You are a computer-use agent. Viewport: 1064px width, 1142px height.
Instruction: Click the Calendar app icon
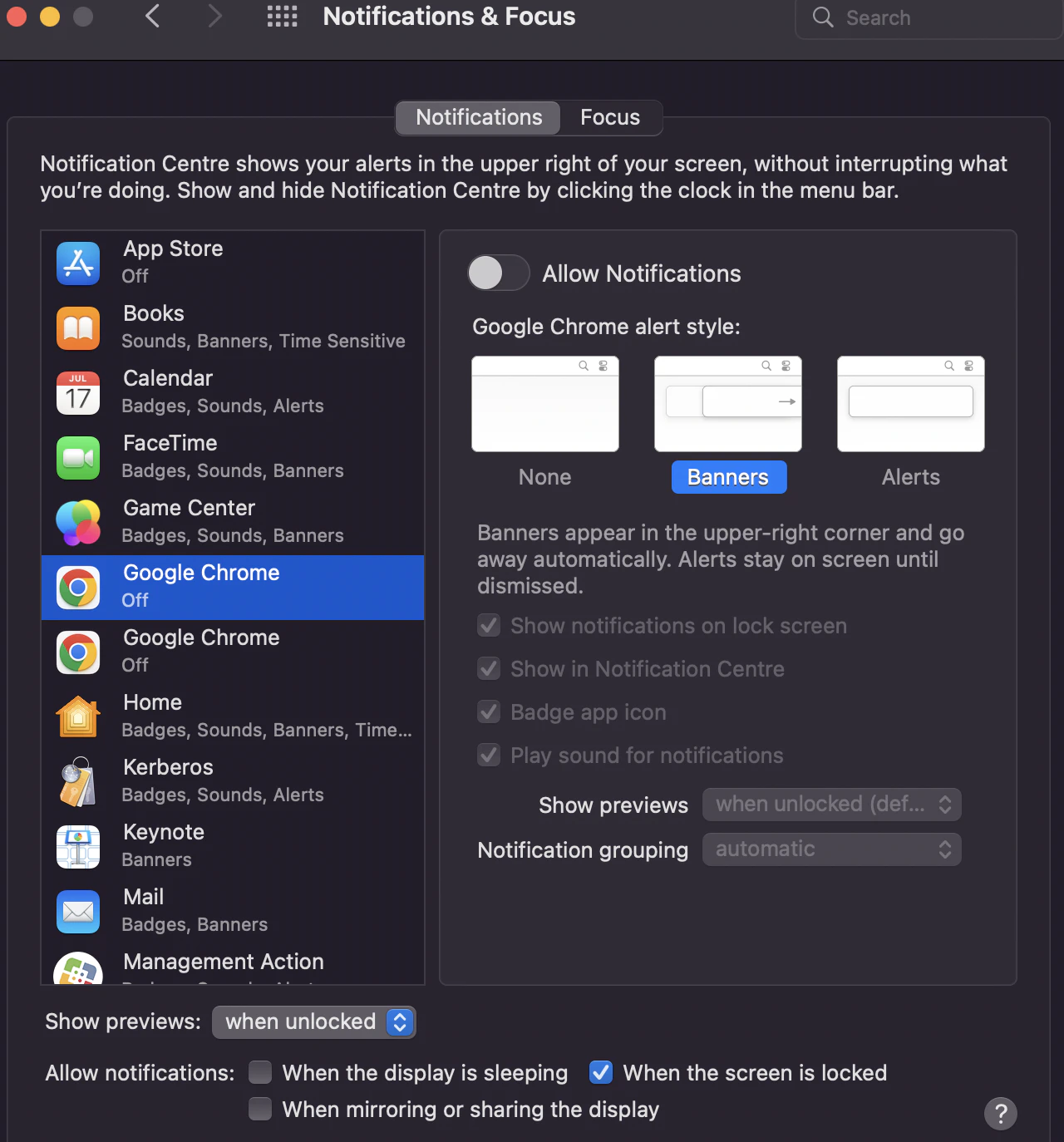point(78,392)
